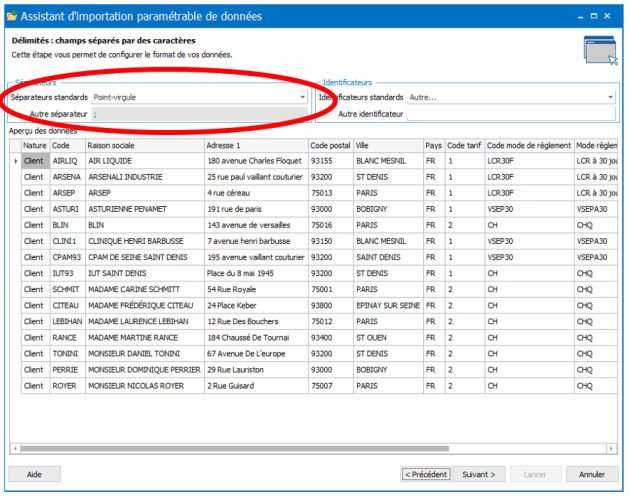Image resolution: width=630 pixels, height=499 pixels.
Task: Click the 12 Rue Des Bouchers cell
Action: [256, 322]
